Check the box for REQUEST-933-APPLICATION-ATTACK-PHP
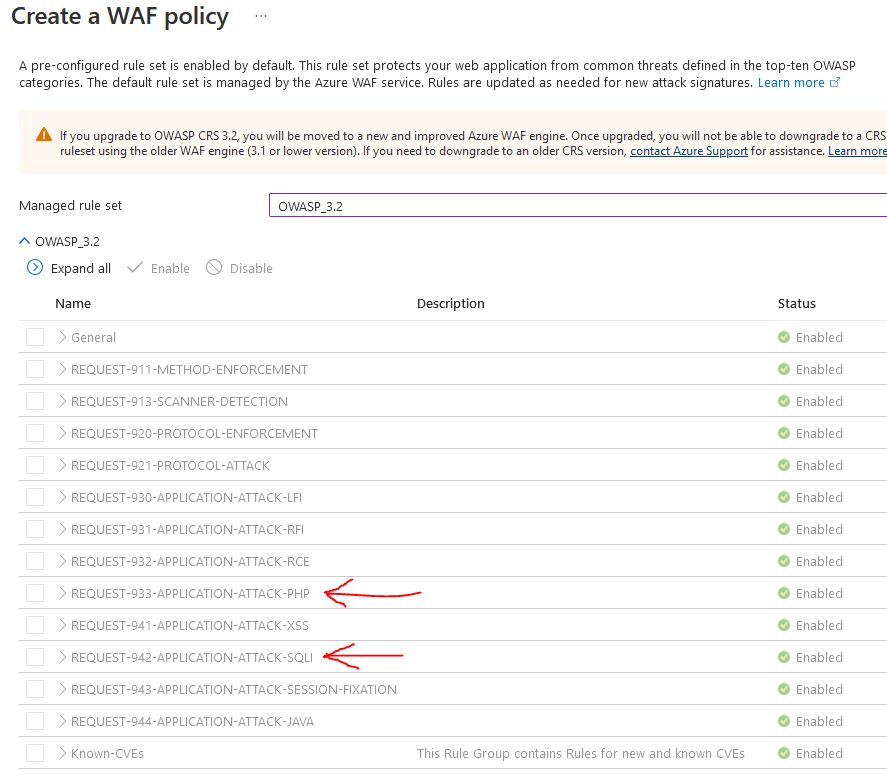 click(x=35, y=593)
